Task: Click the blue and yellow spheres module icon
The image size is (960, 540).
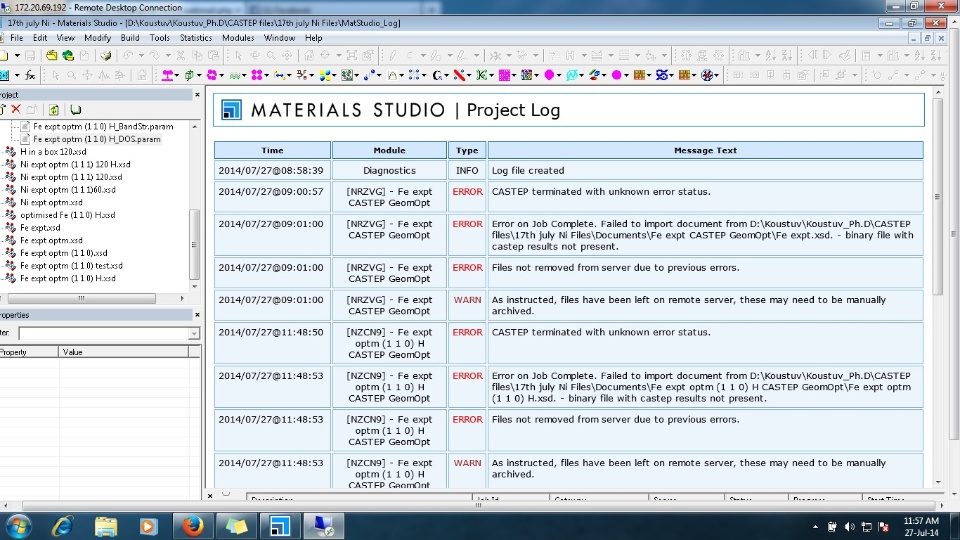Action: [x=324, y=75]
